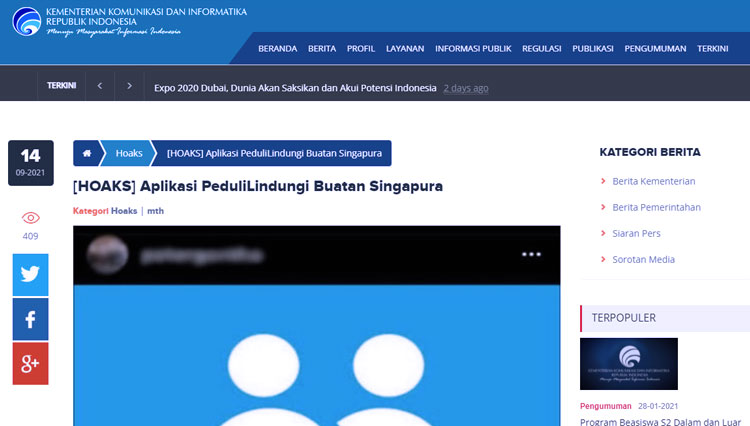Click blurred profile avatar in post

108,254
